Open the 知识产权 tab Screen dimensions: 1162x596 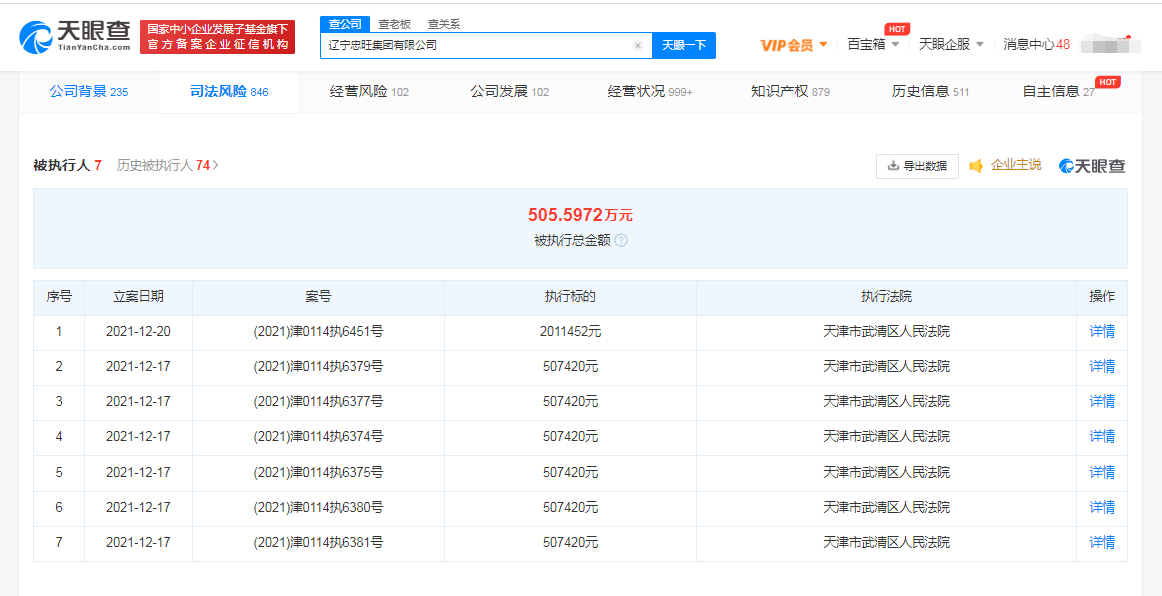click(790, 92)
